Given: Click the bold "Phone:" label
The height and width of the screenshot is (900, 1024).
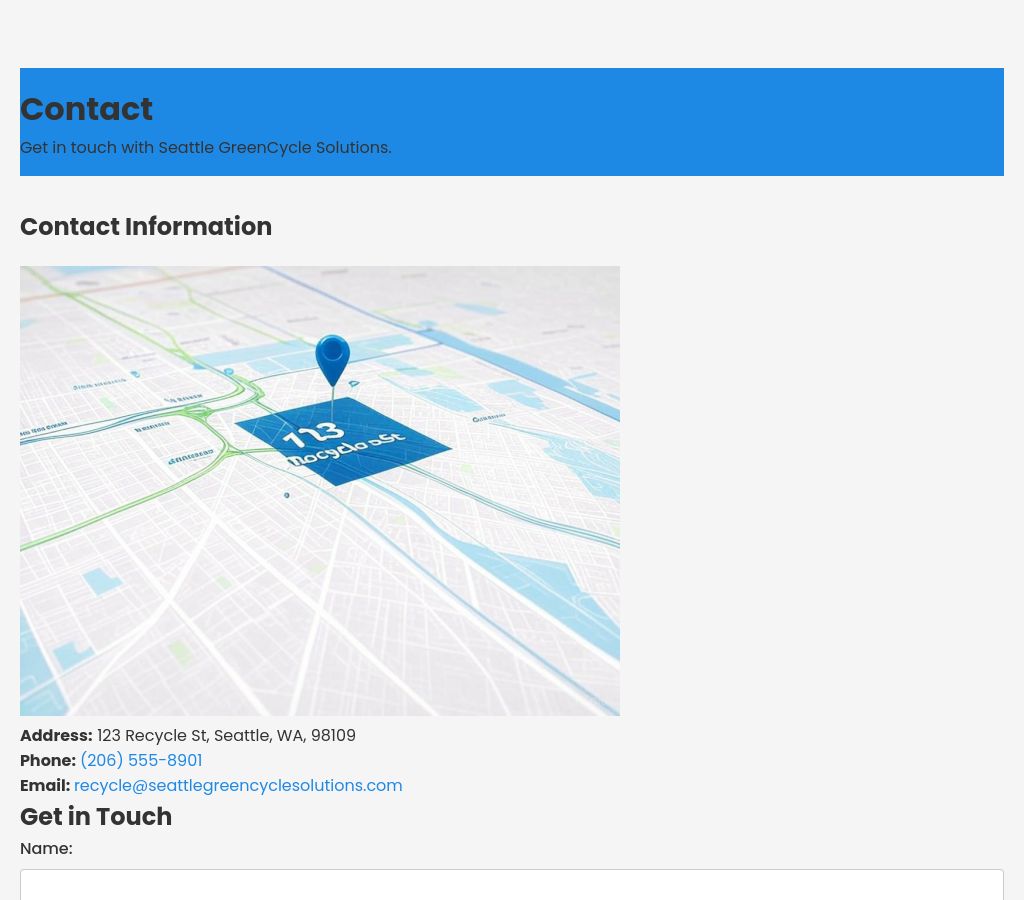Looking at the screenshot, I should (48, 761).
